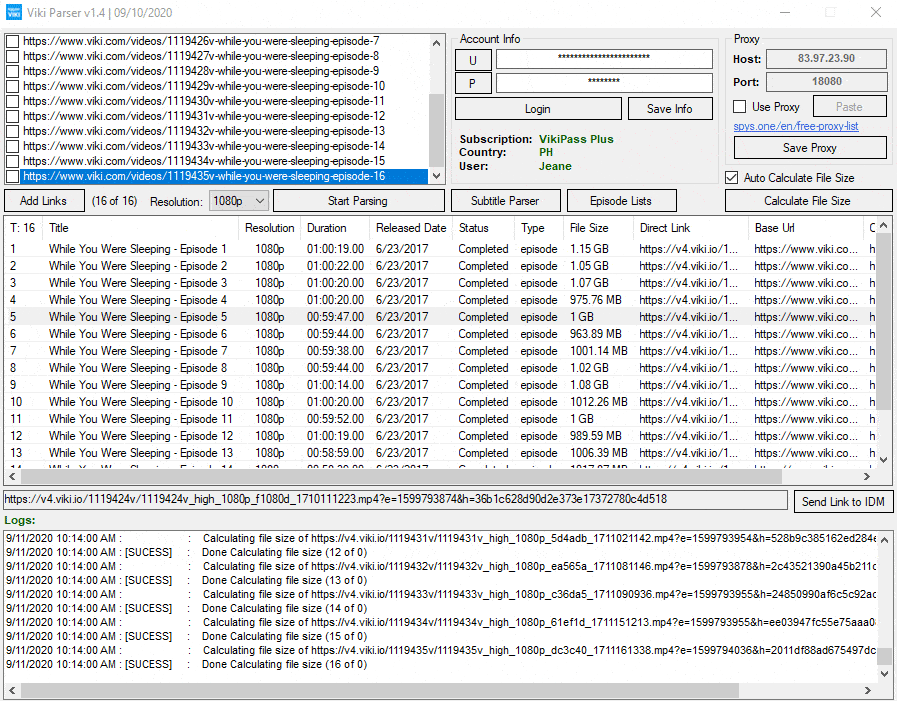Check the episode-9 URL checkbox
Image resolution: width=897 pixels, height=701 pixels.
(12, 71)
